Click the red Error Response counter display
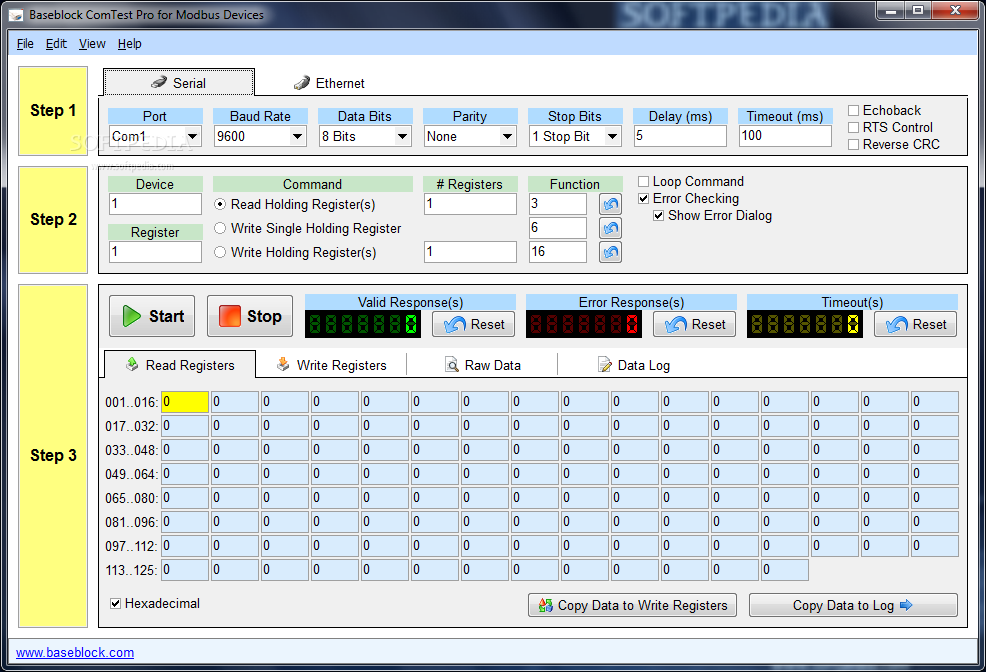Screen dimensions: 986x672 [x=584, y=324]
